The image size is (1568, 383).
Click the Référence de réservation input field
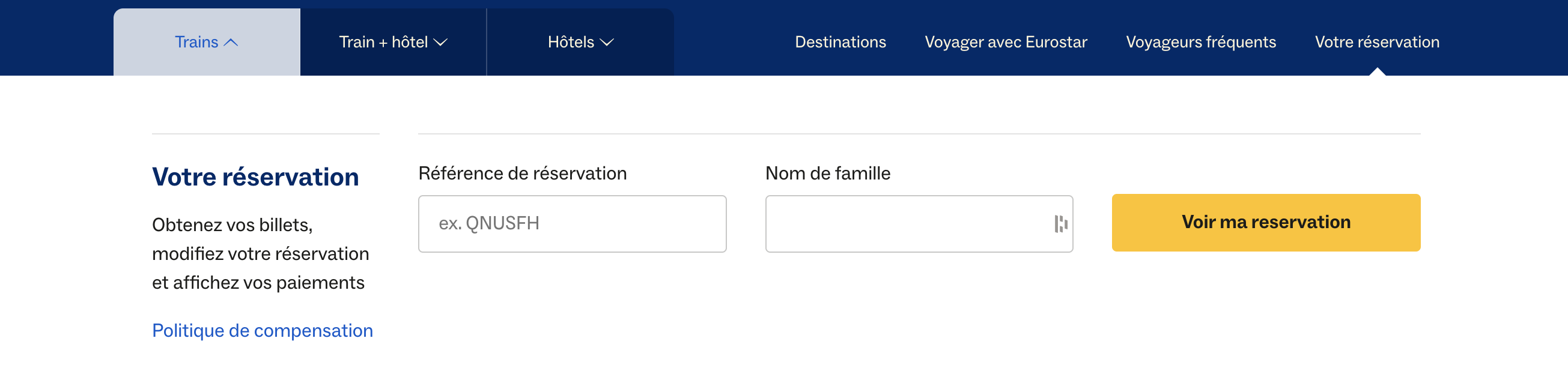572,224
